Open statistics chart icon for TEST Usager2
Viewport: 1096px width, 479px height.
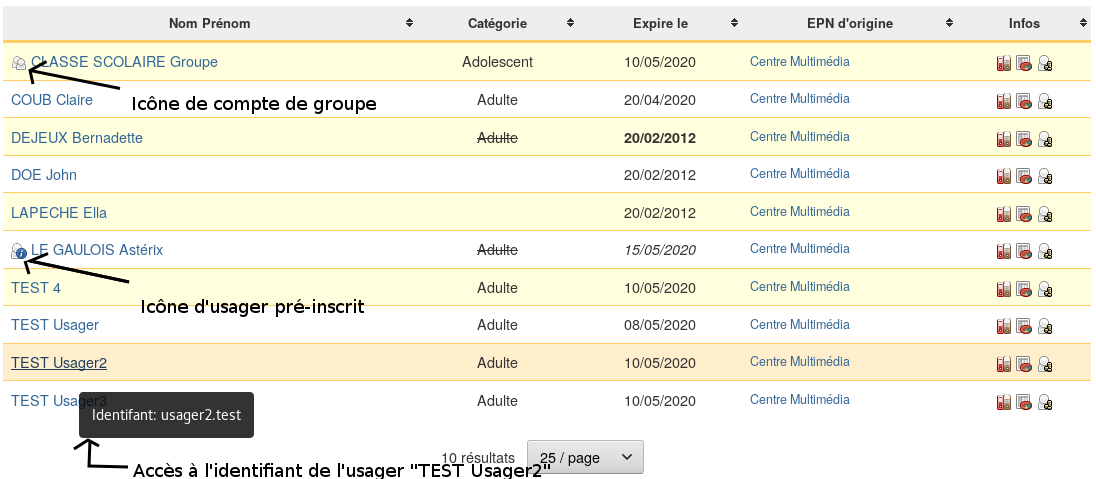(1024, 365)
